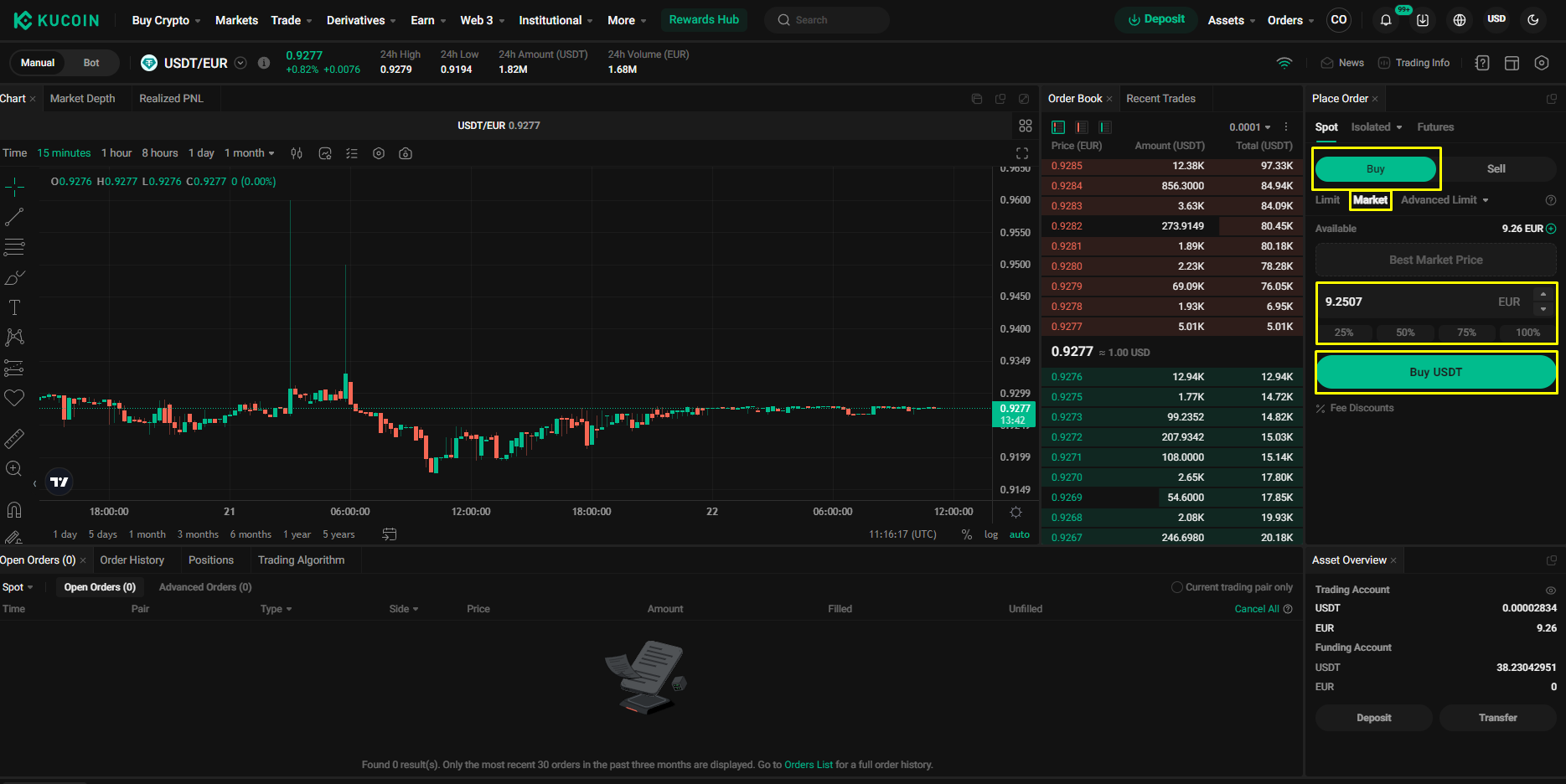Expand the Advanced Limit dropdown
The width and height of the screenshot is (1566, 784).
[x=1445, y=200]
